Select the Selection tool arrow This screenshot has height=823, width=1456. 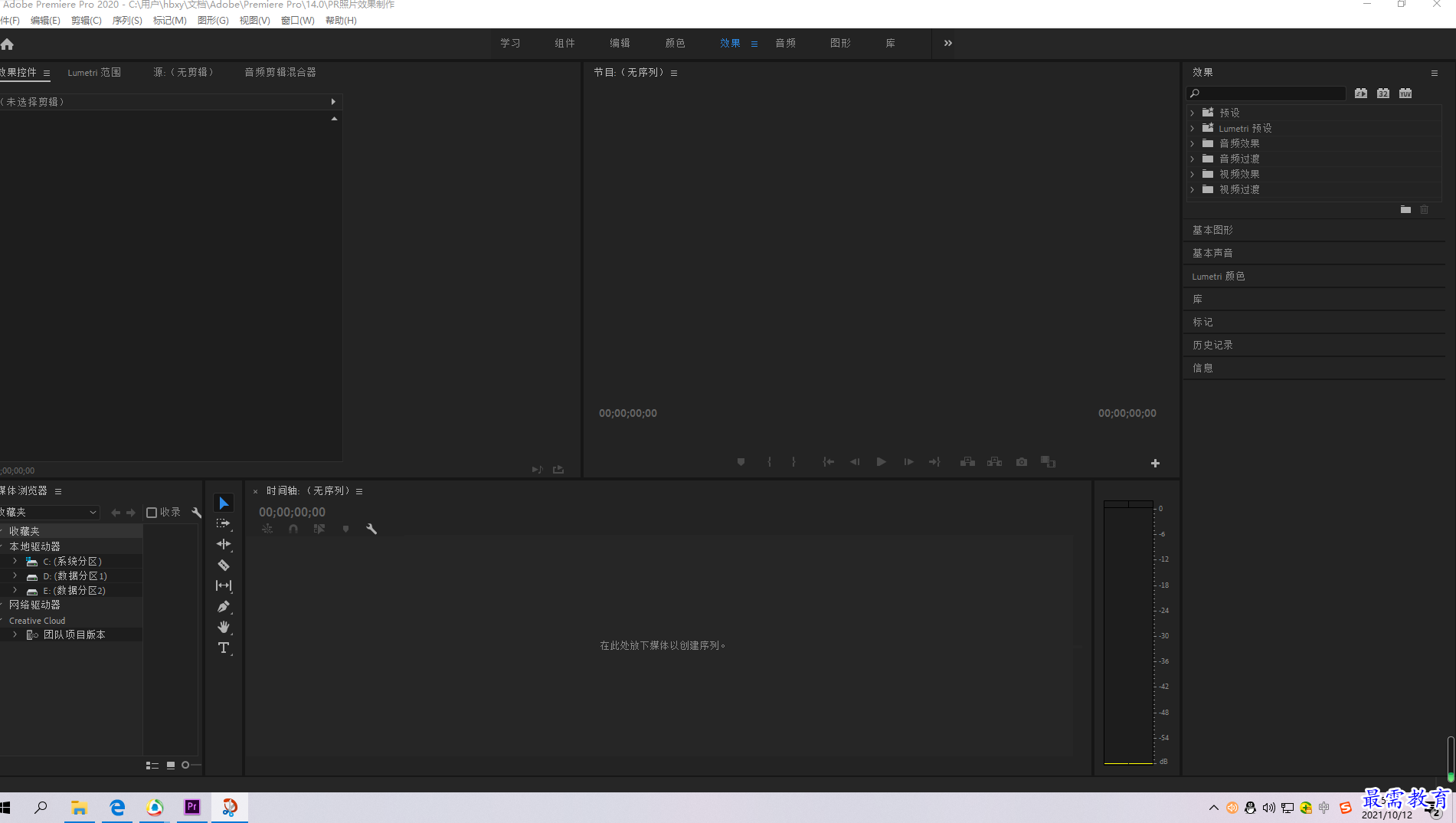pyautogui.click(x=224, y=503)
